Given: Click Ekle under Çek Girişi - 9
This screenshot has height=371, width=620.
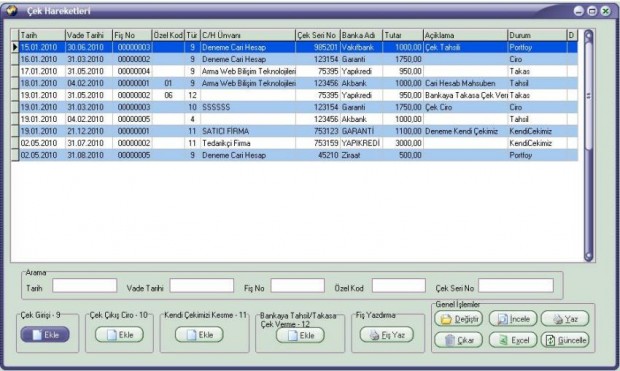Looking at the screenshot, I should pos(45,335).
